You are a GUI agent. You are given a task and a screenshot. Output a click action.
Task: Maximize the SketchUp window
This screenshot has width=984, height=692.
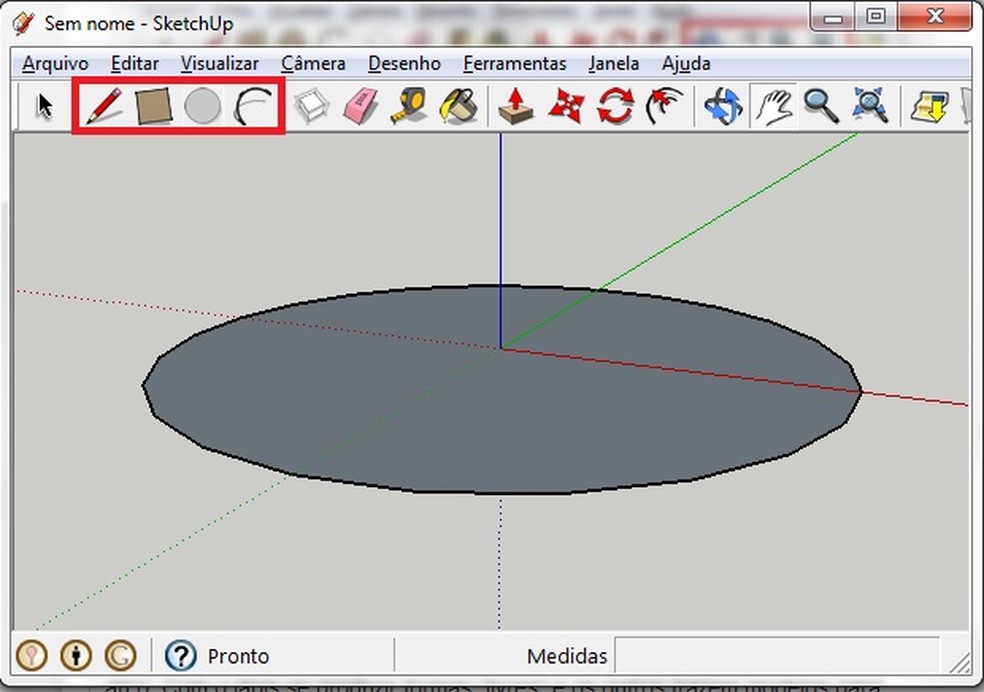pos(876,16)
